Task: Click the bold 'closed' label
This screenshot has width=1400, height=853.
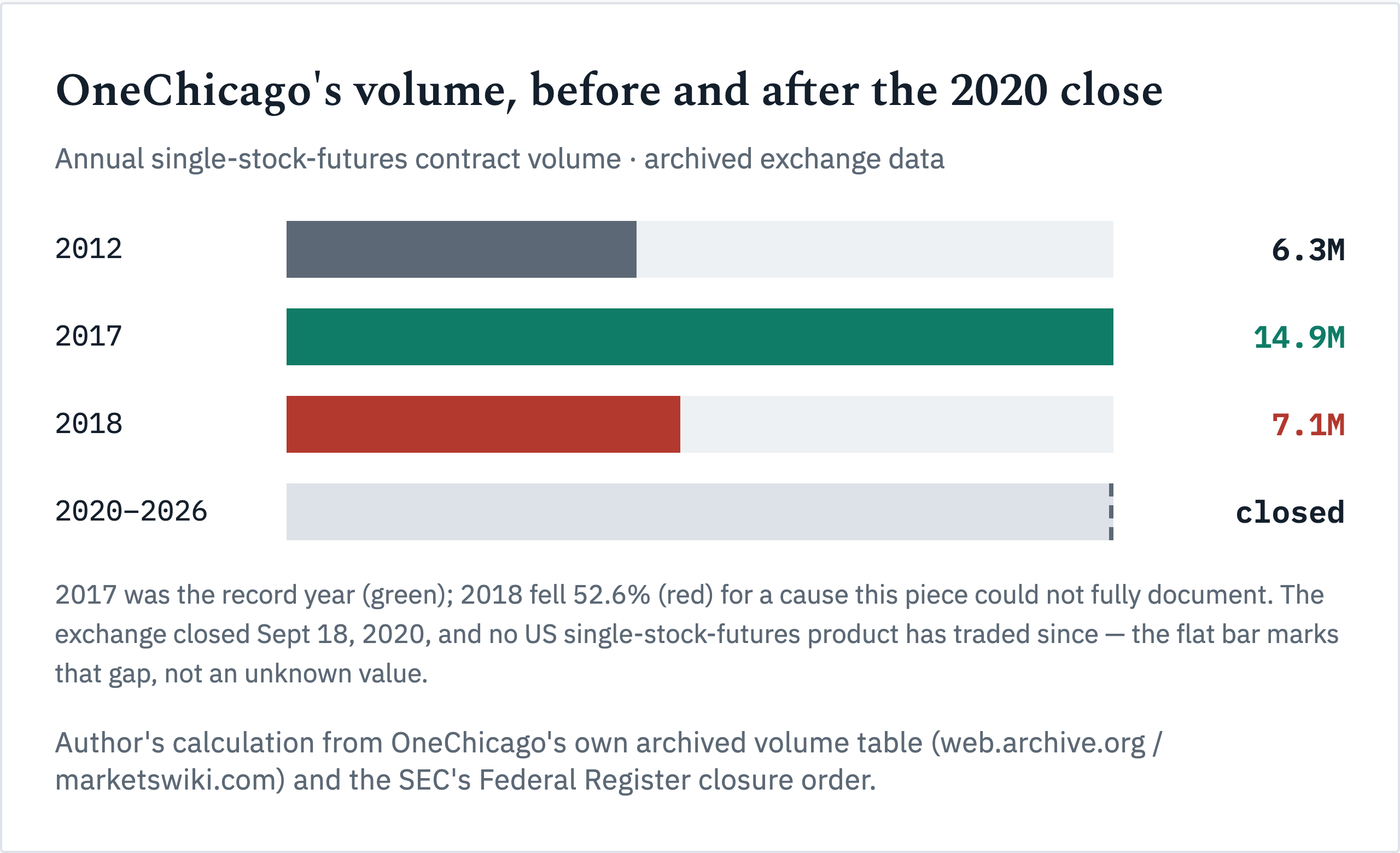Action: pyautogui.click(x=1290, y=513)
